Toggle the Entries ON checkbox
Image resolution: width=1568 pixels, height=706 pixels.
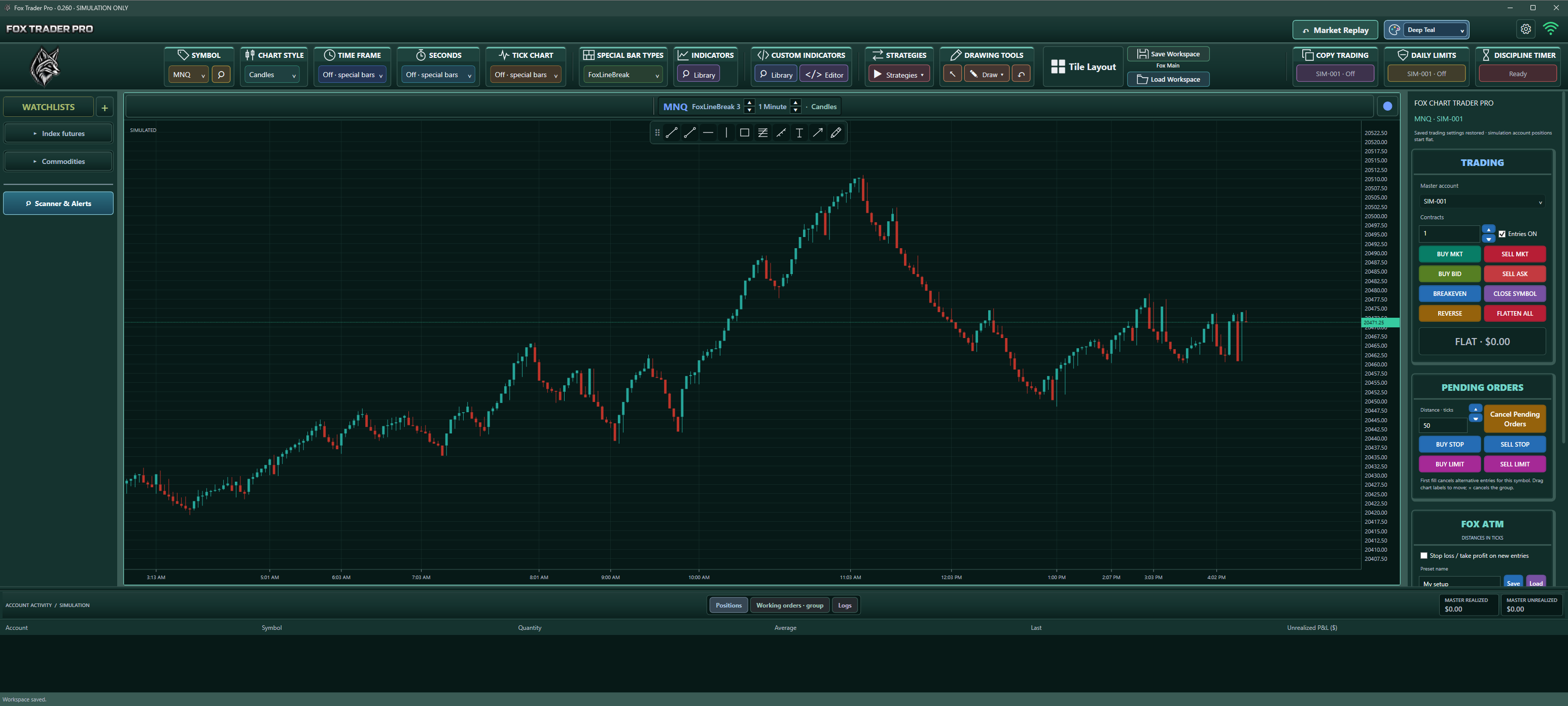1502,234
